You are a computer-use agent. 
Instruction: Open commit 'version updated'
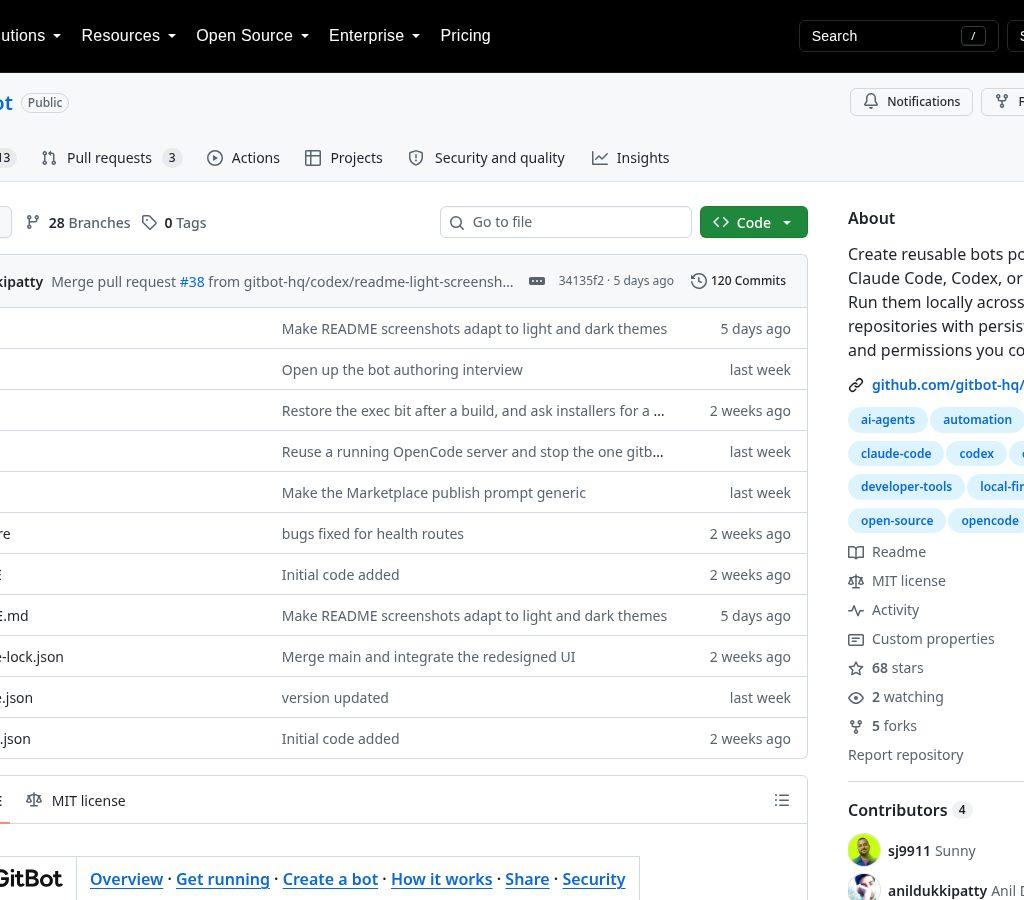(335, 698)
